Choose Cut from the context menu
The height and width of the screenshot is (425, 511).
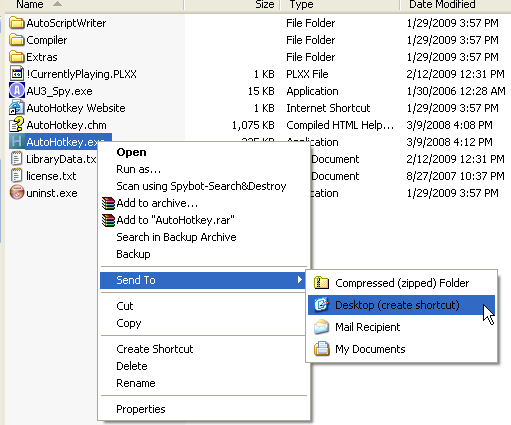[204, 306]
